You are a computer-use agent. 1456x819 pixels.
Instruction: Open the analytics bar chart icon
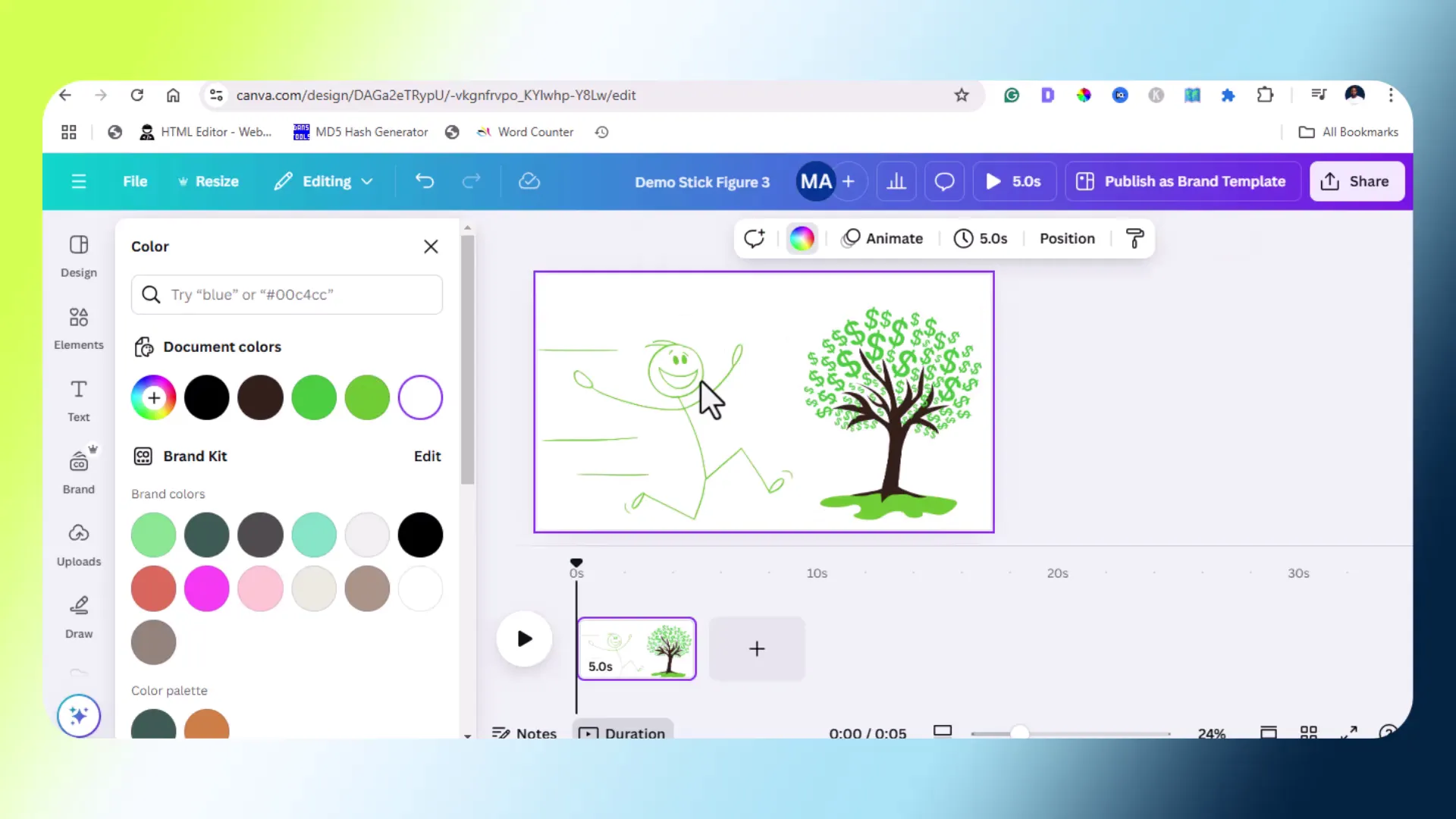coord(896,181)
